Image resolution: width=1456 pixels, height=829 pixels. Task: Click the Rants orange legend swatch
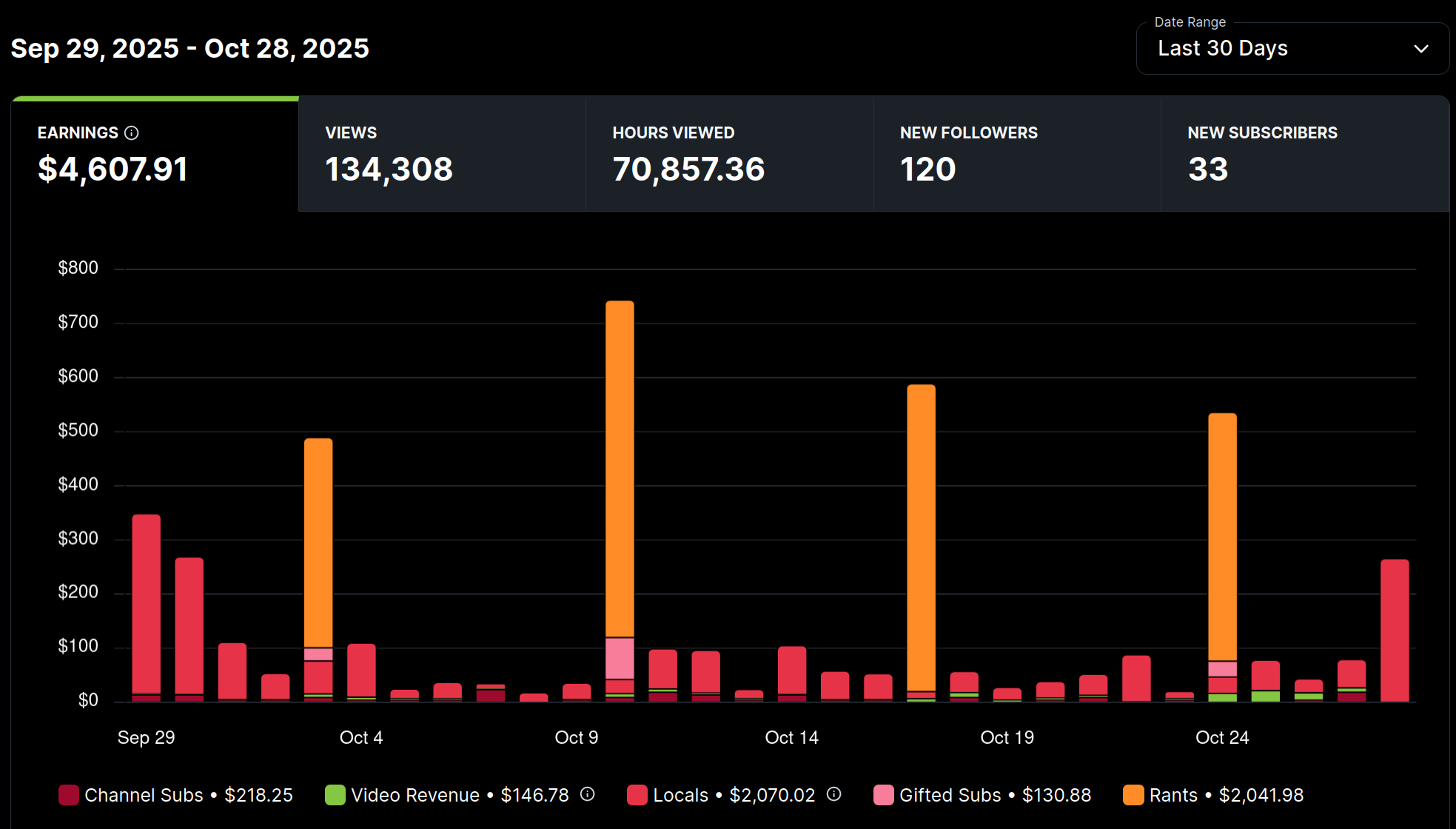[1133, 795]
